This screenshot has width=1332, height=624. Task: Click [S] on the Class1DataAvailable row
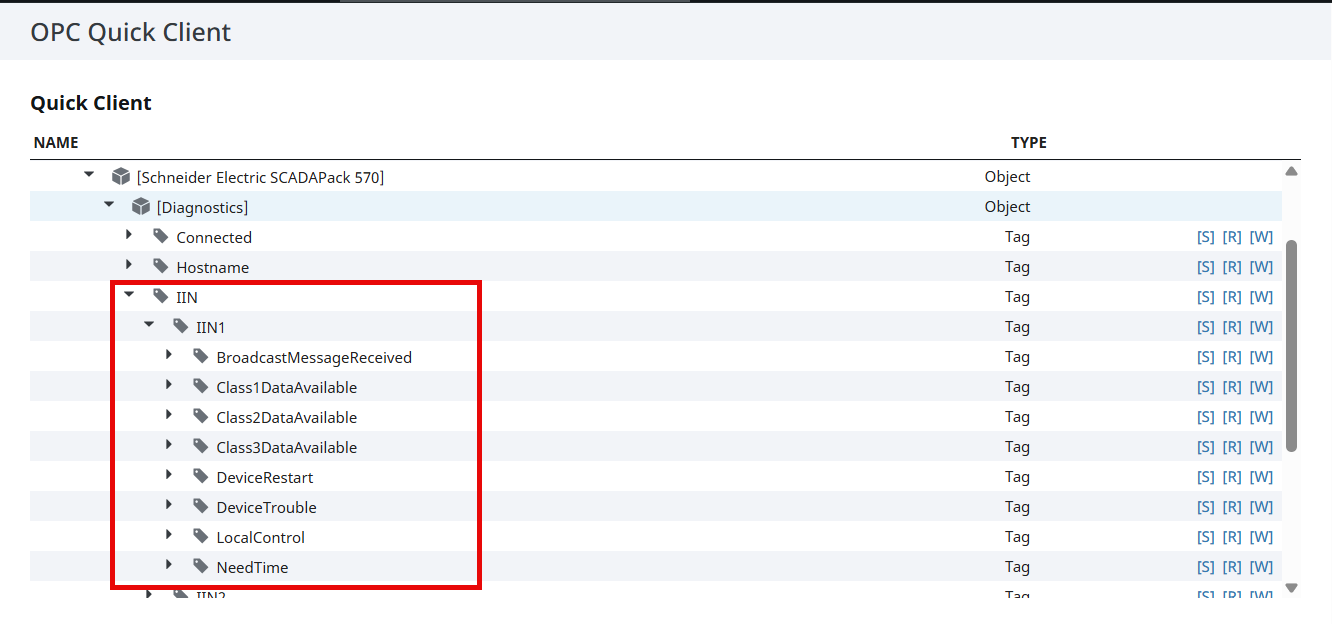pyautogui.click(x=1206, y=387)
